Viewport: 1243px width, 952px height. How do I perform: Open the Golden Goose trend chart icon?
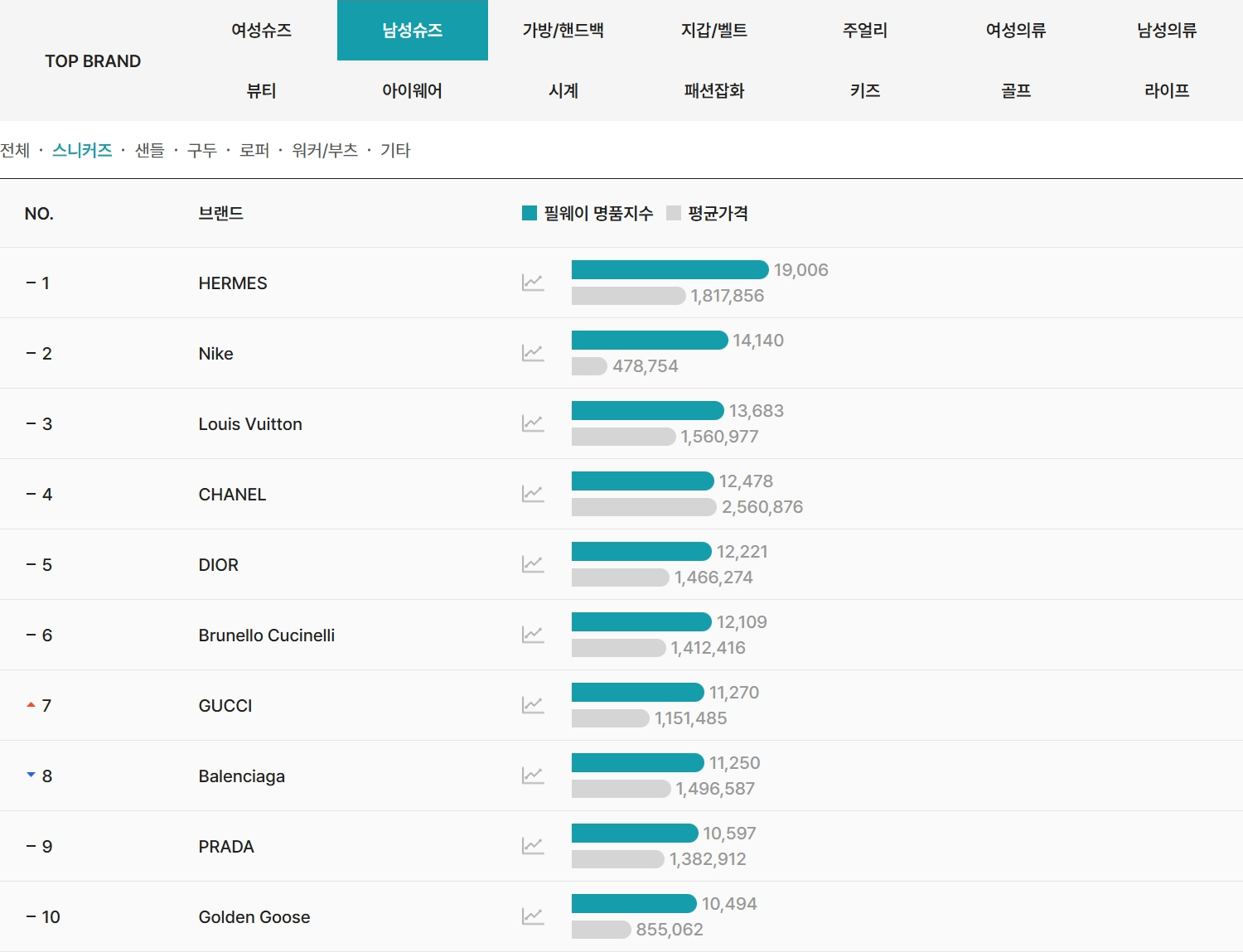pos(533,916)
